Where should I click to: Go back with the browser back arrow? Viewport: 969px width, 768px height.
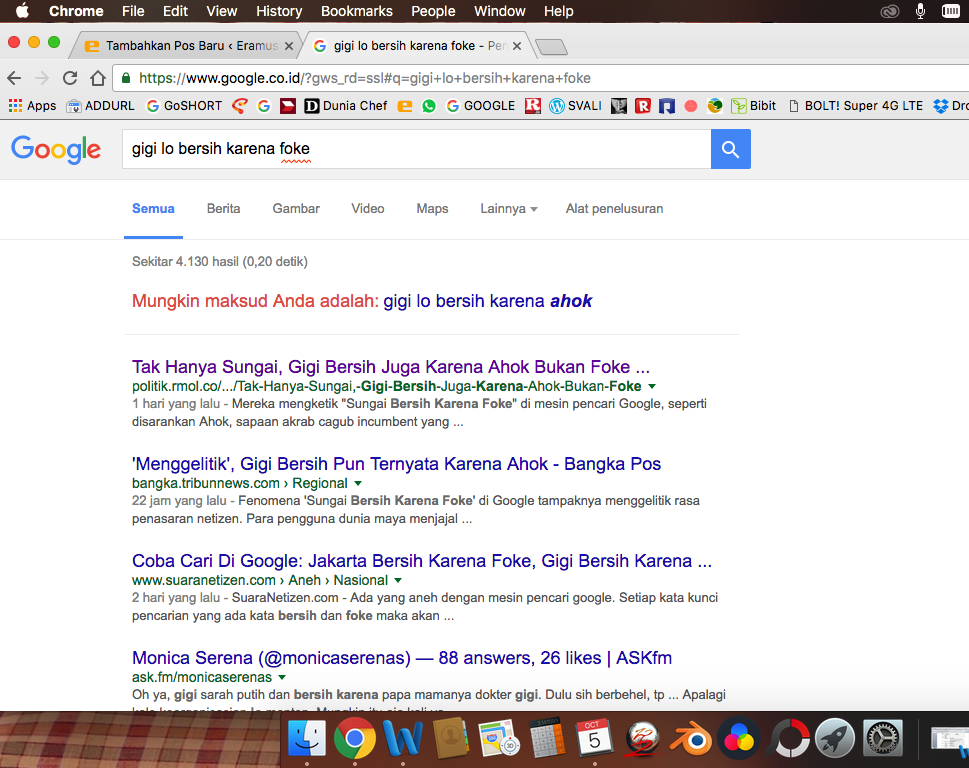(x=14, y=78)
